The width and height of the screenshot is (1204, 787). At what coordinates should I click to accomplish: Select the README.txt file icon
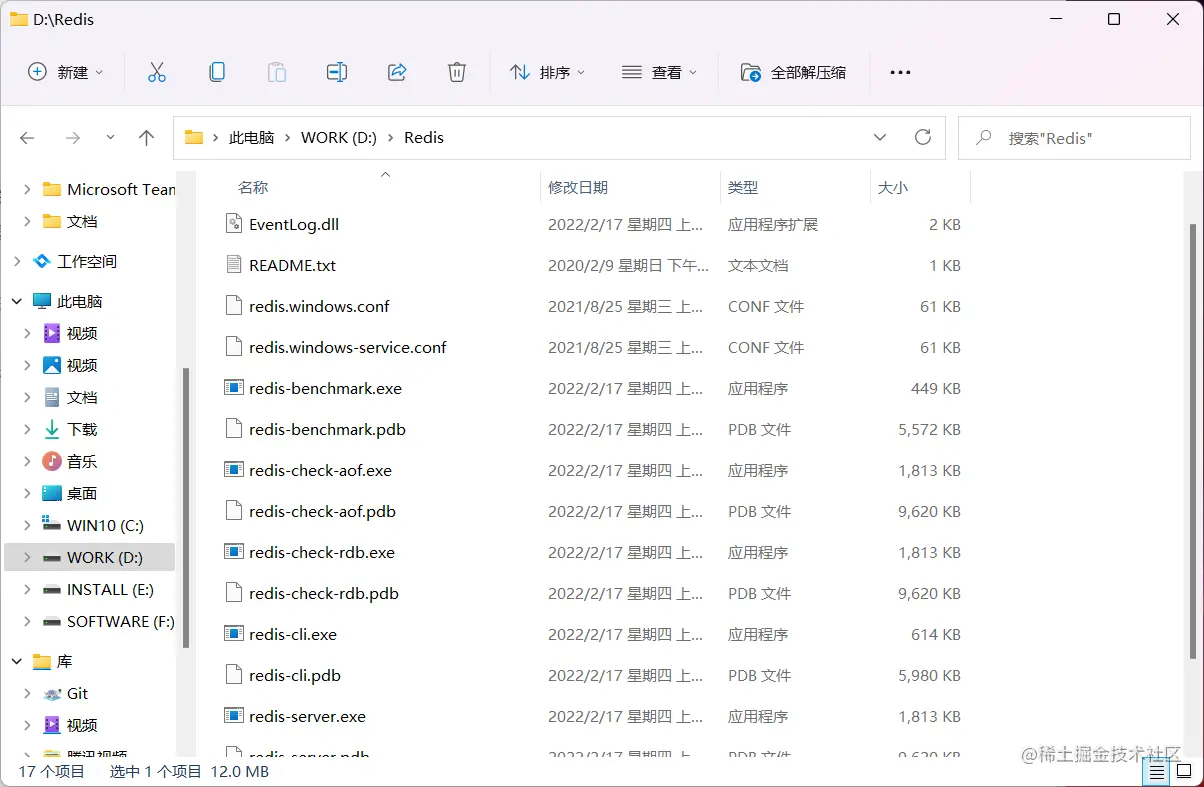[233, 265]
